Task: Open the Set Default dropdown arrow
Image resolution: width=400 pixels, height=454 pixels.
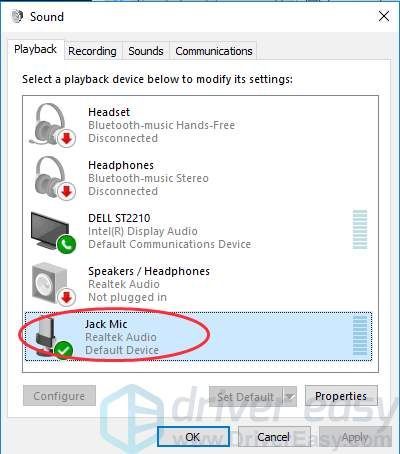Action: click(290, 396)
